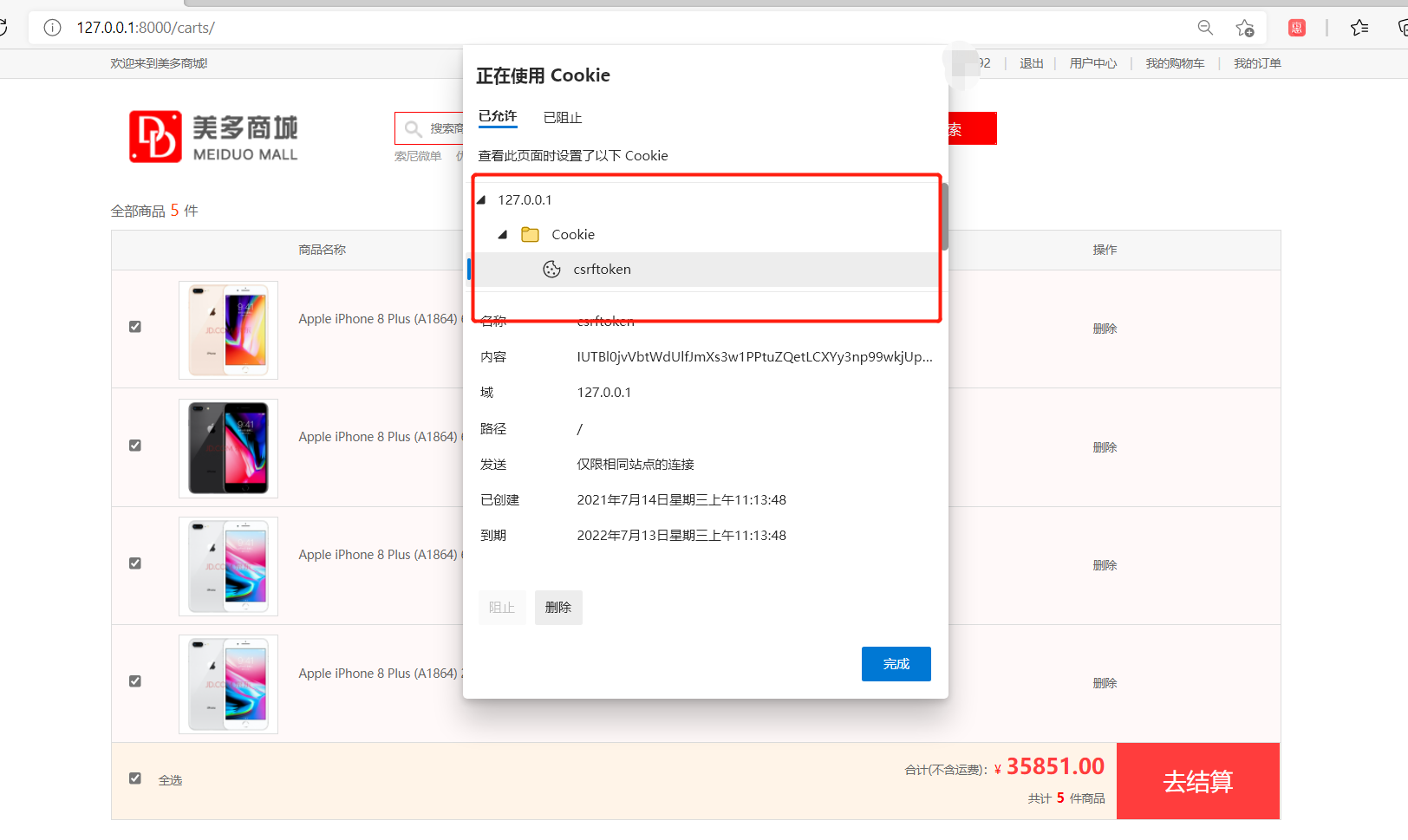Click fourth row product name Apple iPhone 8 Plus
Screen dimensions: 1408x840
point(380,674)
